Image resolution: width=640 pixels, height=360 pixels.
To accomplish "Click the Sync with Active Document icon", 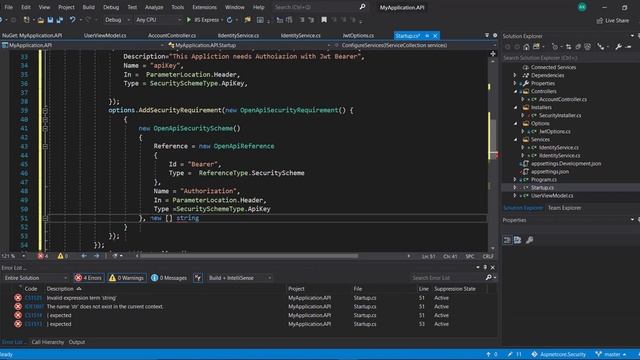I will (x=568, y=47).
